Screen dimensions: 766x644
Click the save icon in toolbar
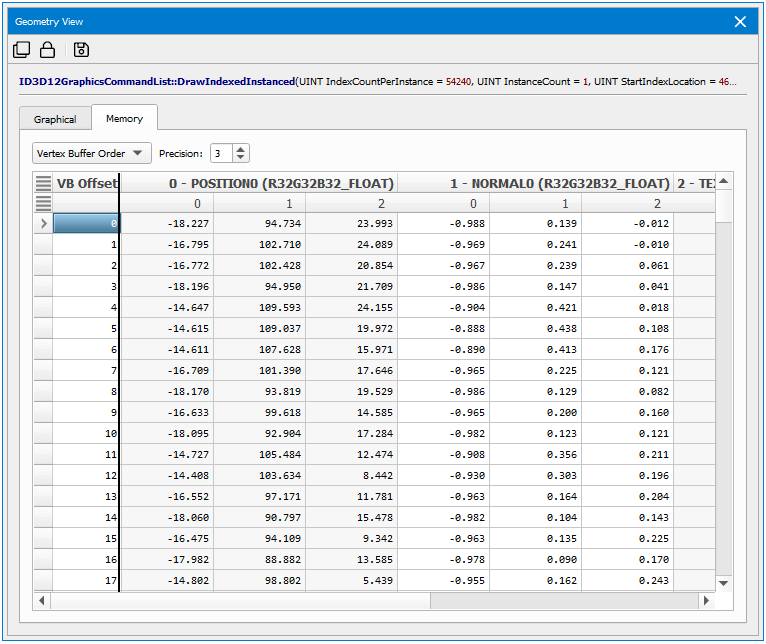[82, 50]
